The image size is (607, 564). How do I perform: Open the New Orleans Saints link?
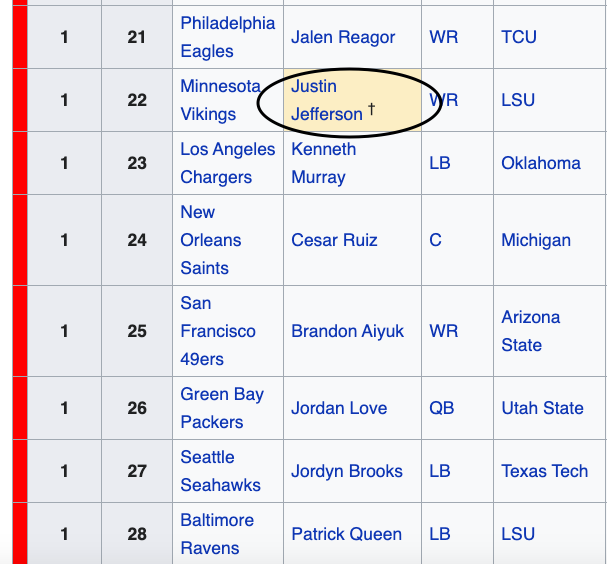coord(210,240)
